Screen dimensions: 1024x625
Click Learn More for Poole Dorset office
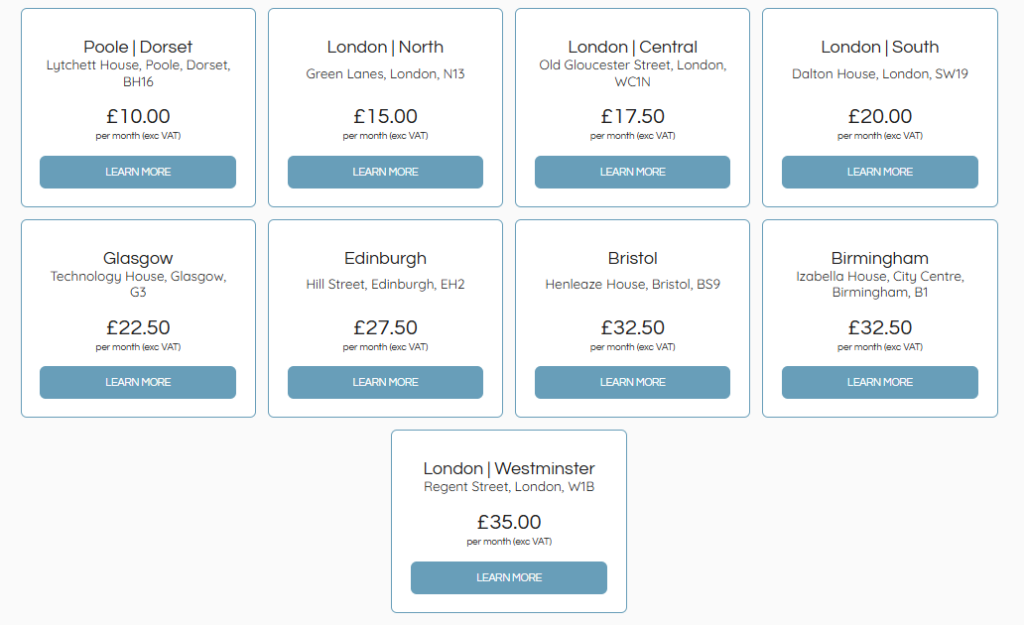pyautogui.click(x=137, y=172)
